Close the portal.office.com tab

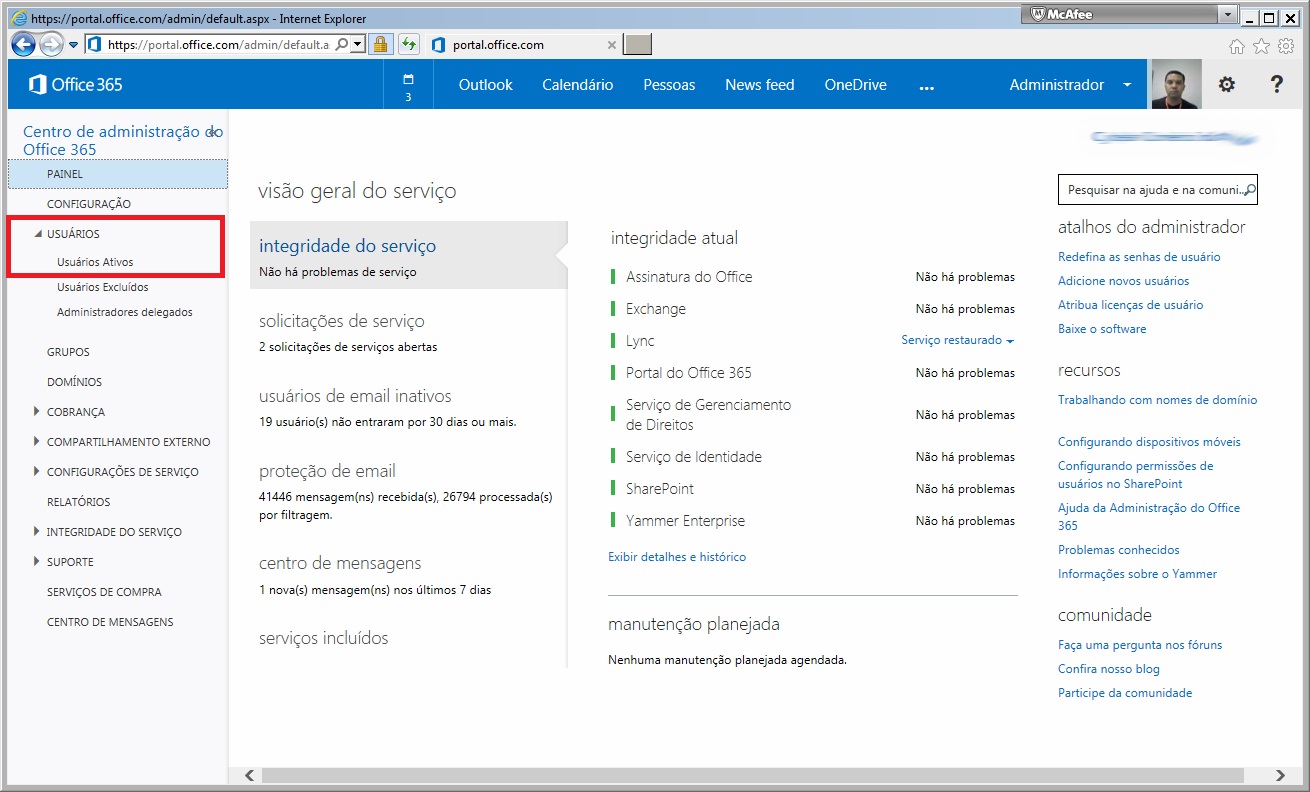coord(612,45)
